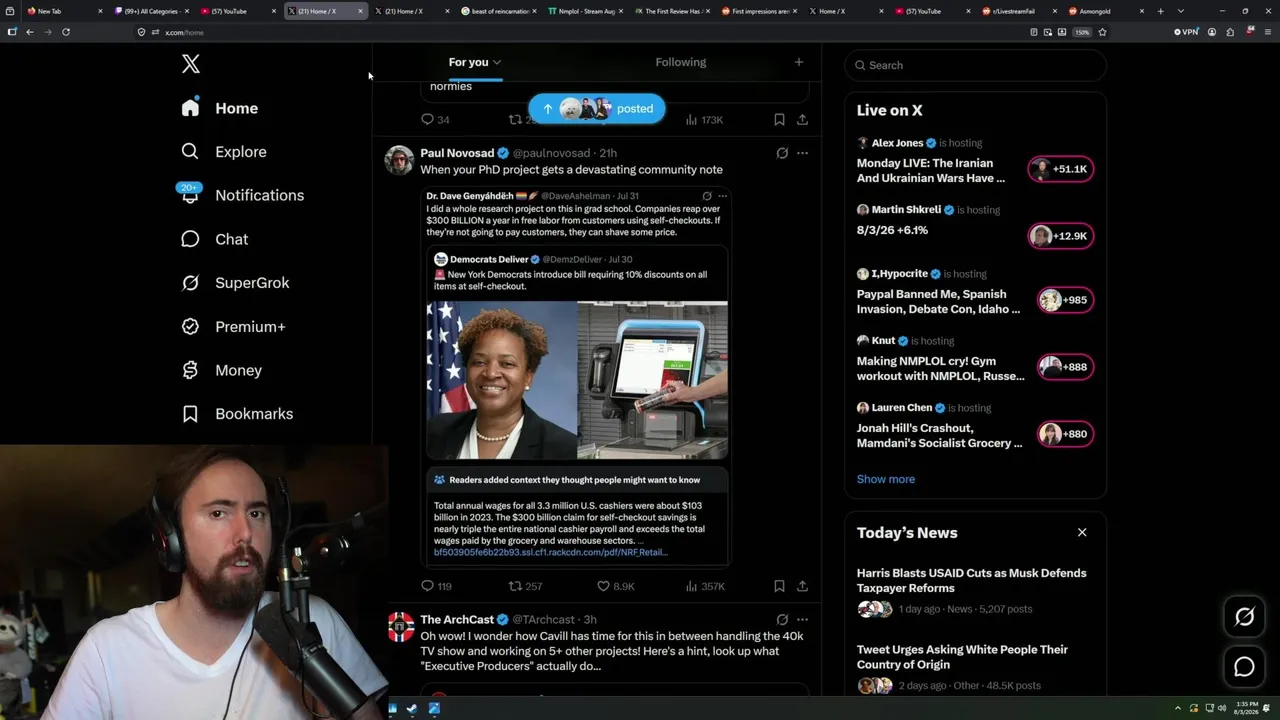
Task: Toggle the browser VPN button
Action: [1186, 32]
